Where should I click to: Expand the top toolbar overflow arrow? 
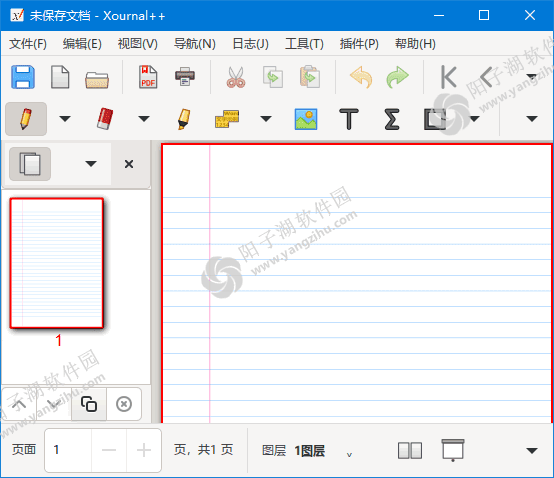(x=532, y=76)
